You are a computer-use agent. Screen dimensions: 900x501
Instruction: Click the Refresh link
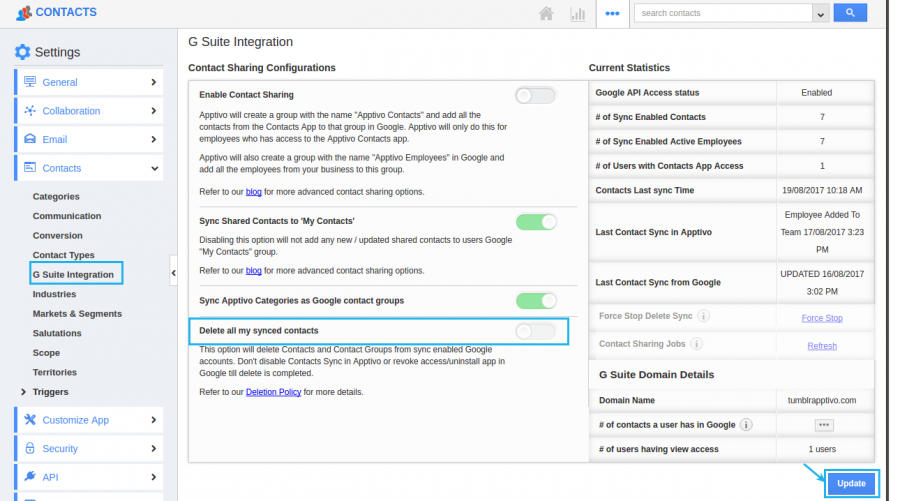tap(822, 345)
